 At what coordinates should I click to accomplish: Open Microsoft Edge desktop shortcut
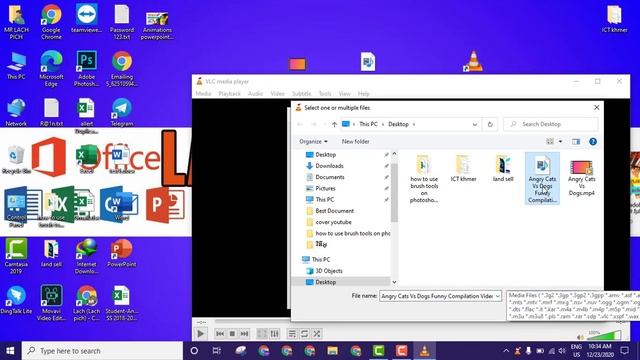pyautogui.click(x=51, y=69)
